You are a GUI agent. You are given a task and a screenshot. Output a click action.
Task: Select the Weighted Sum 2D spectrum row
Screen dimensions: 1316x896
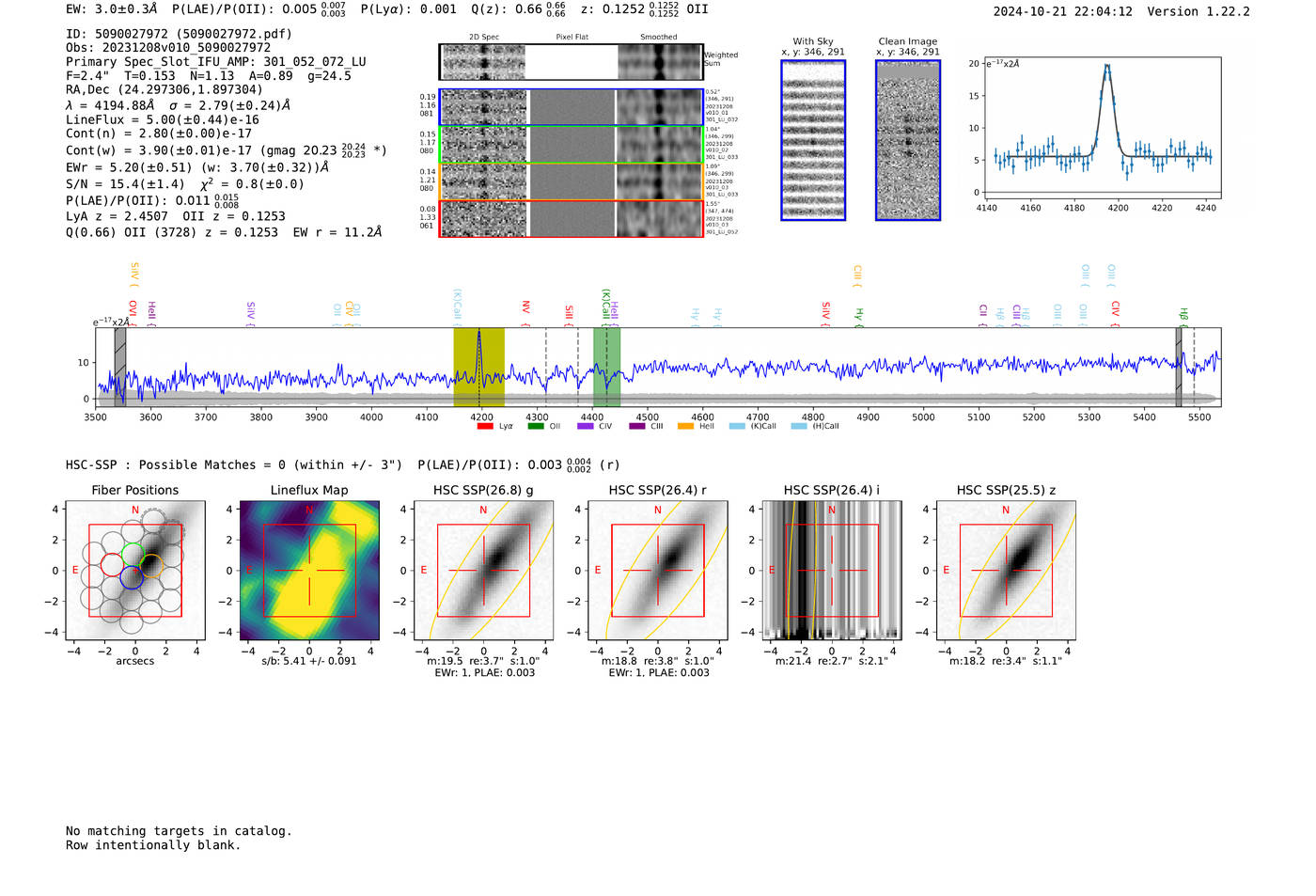(x=571, y=62)
